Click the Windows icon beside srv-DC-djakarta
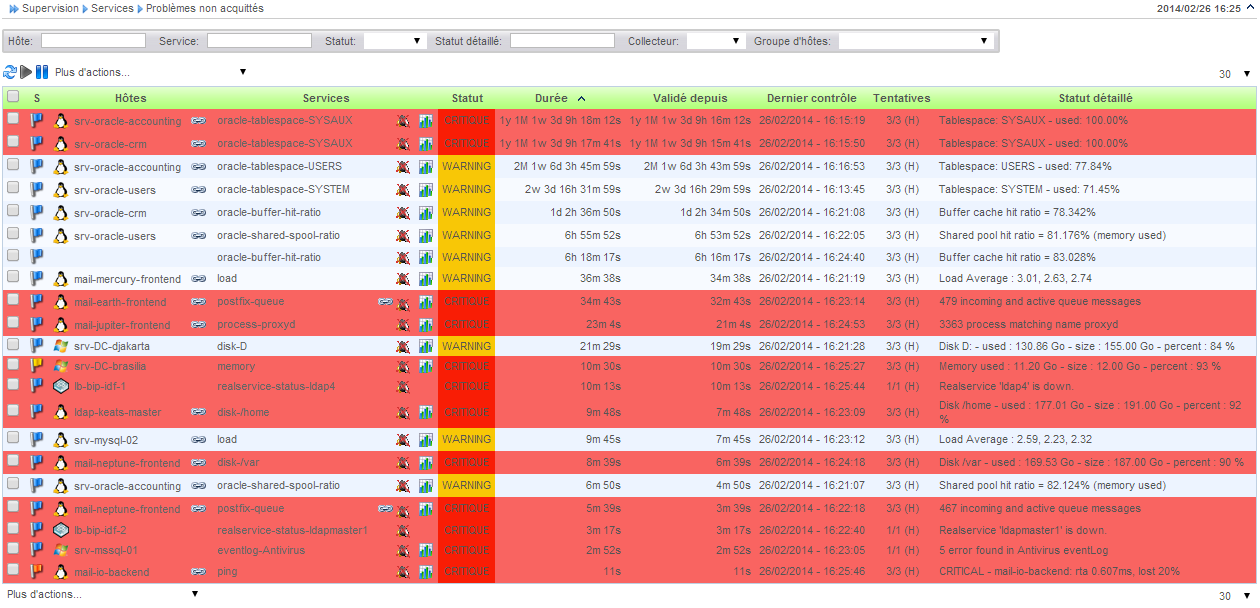Image resolution: width=1260 pixels, height=608 pixels. (x=61, y=345)
